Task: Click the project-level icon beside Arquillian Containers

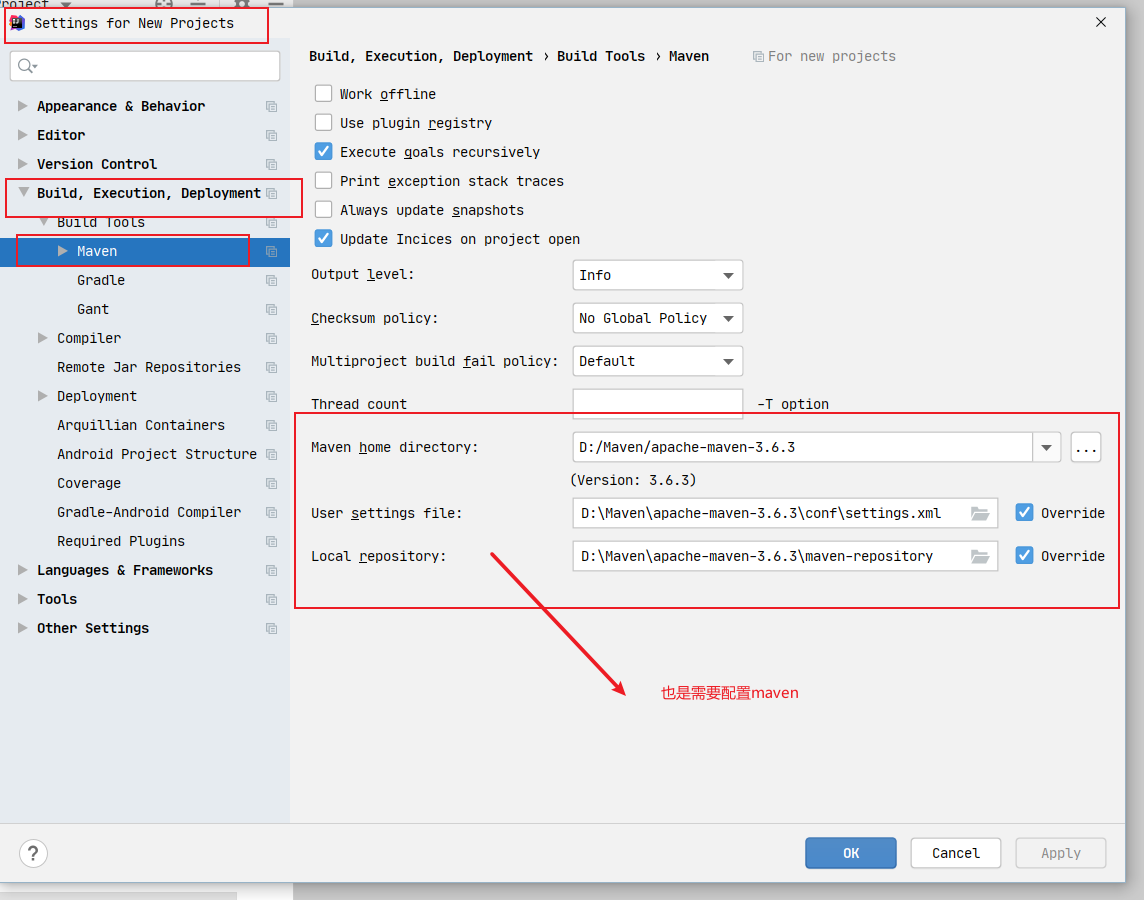Action: pyautogui.click(x=271, y=426)
